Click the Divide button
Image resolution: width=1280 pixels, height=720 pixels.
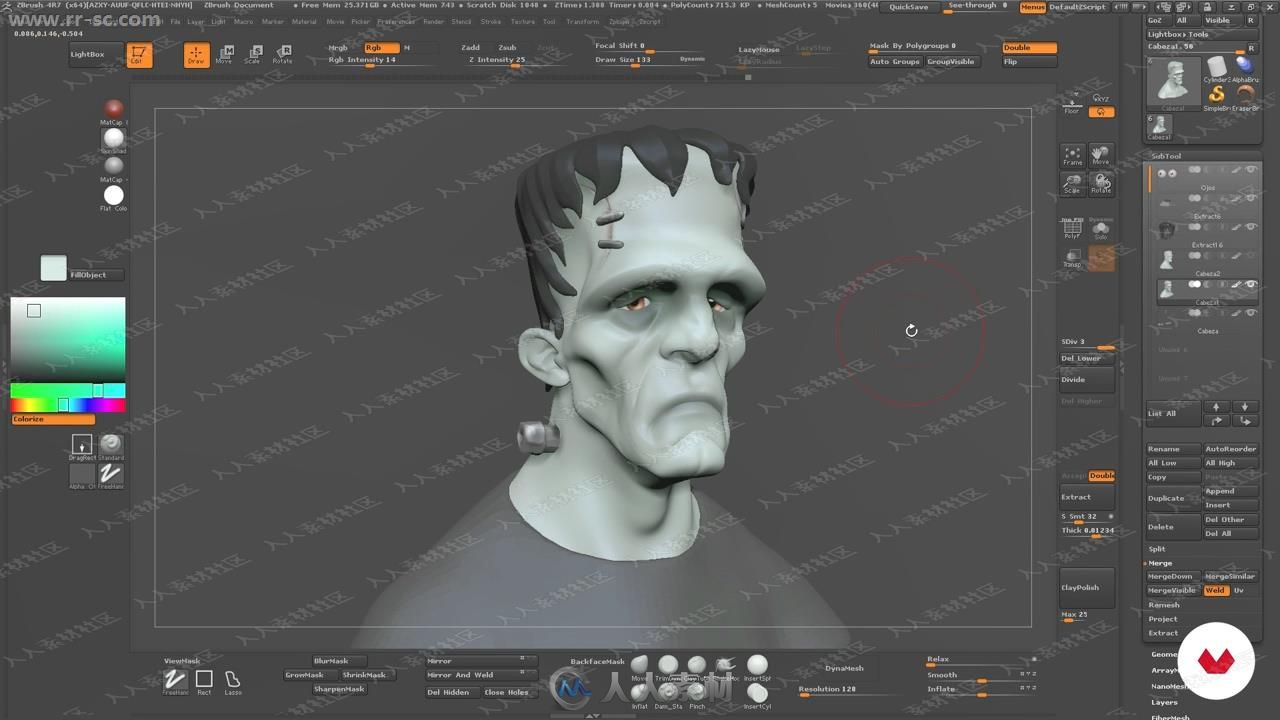click(x=1086, y=380)
